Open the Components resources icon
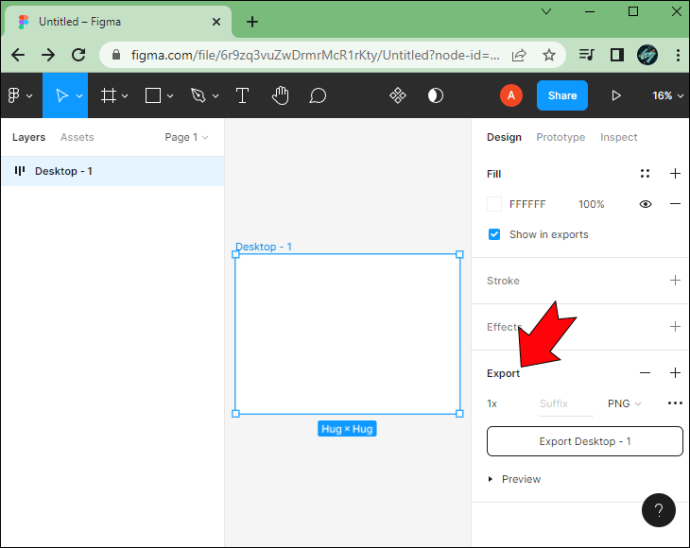 click(x=398, y=96)
